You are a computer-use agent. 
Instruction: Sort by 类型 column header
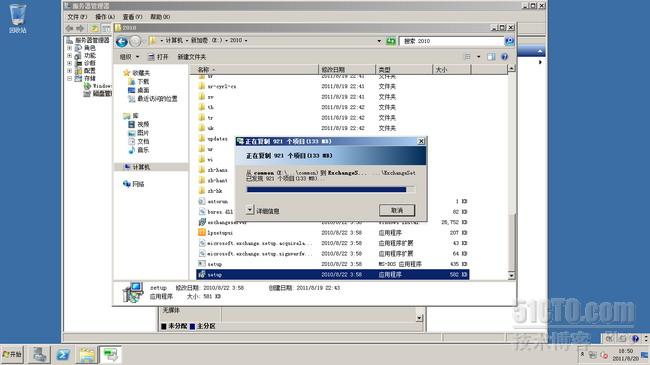click(403, 70)
